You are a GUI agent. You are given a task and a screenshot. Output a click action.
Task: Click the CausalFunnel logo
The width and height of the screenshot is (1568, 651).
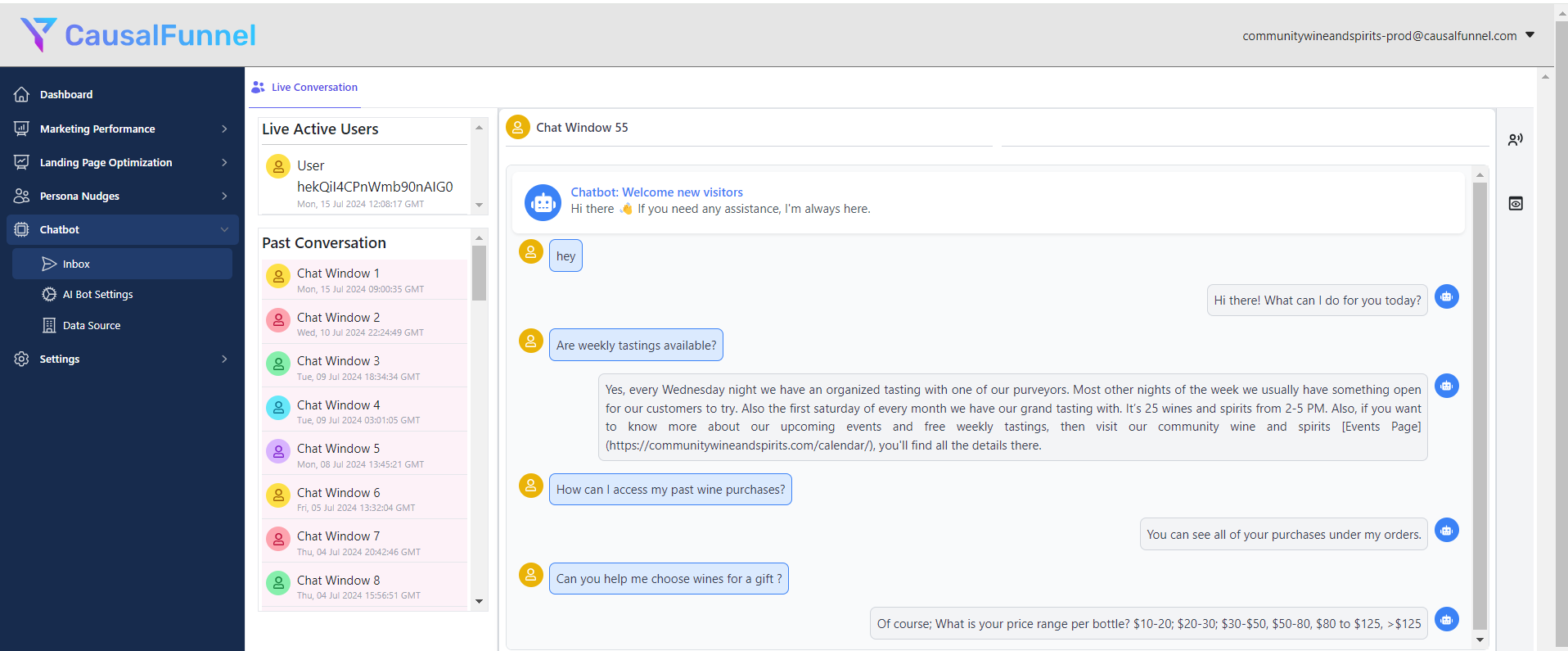tap(137, 34)
